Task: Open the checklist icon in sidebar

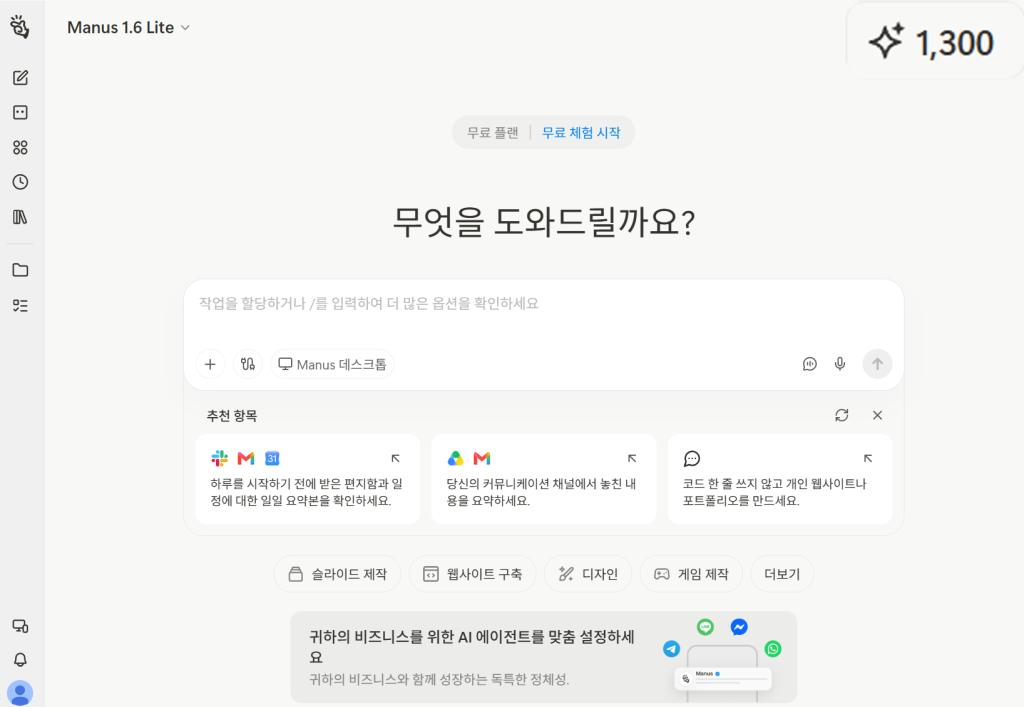Action: [x=20, y=306]
